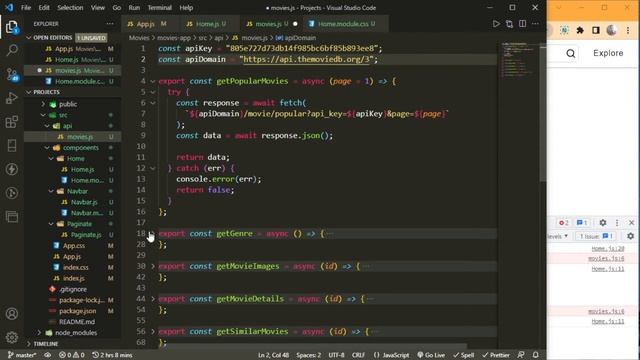Expand the folded getMovieDetails function
Viewport: 640px width, 360px height.
[153, 299]
